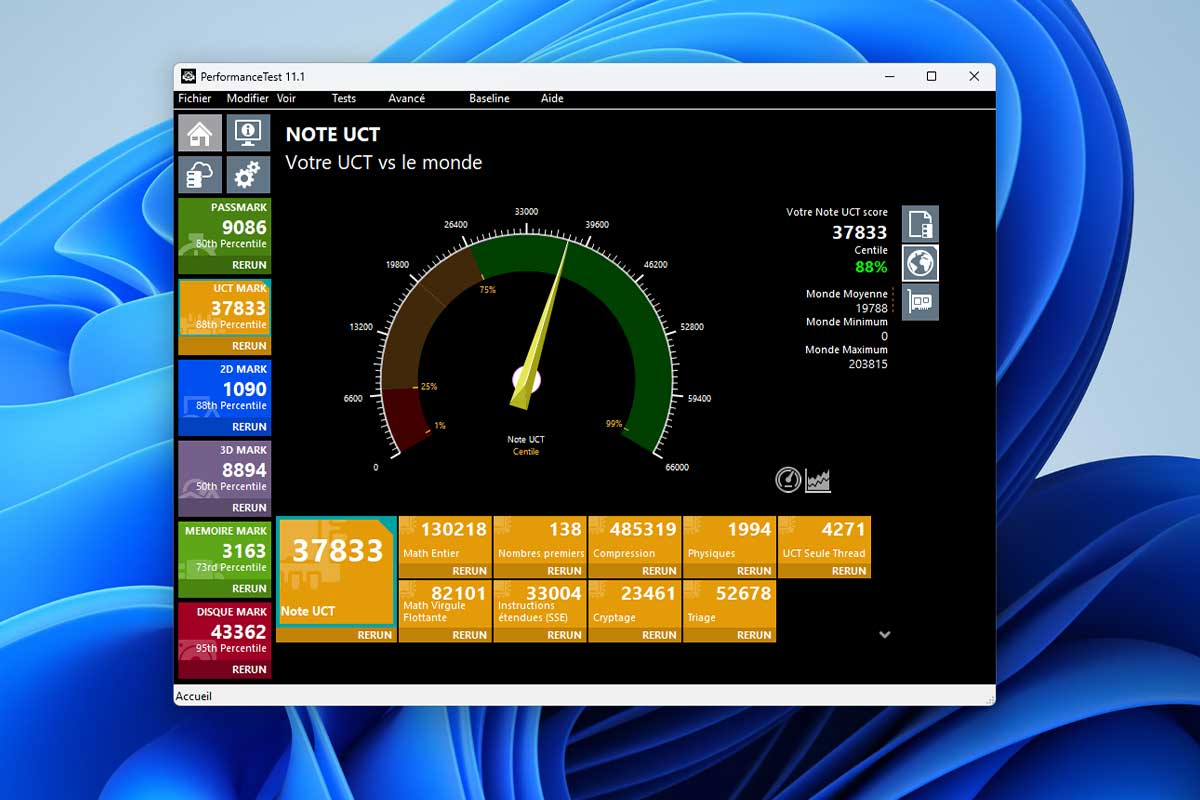Click the large Note UCT score tile
This screenshot has width=1200, height=800.
click(x=335, y=570)
